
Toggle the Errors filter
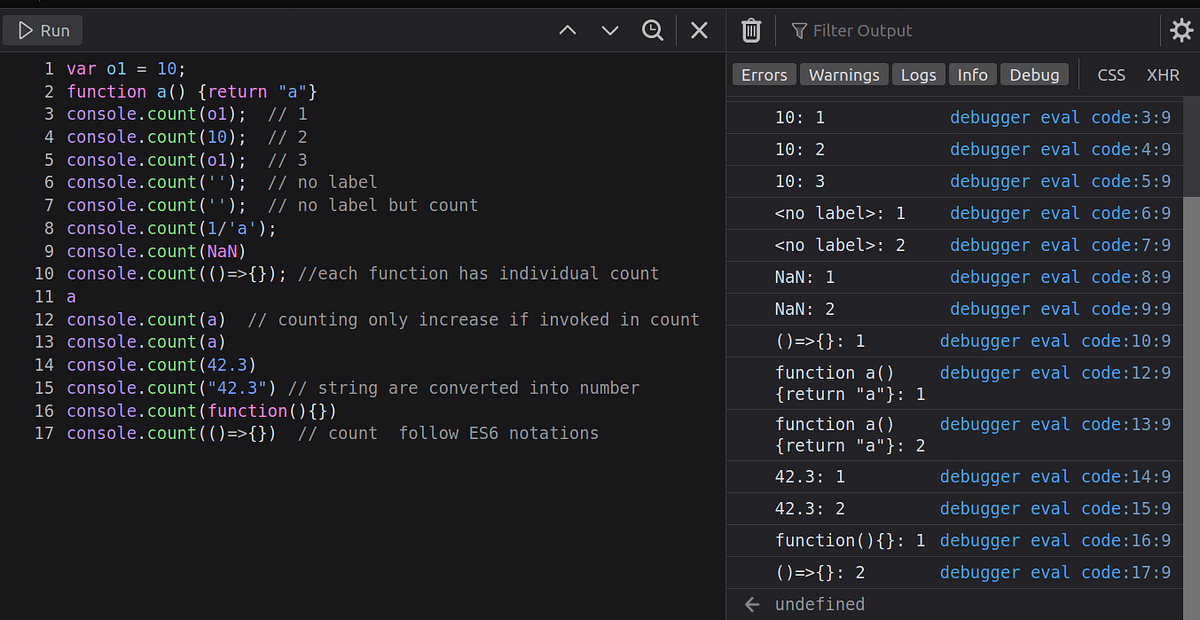(x=763, y=74)
